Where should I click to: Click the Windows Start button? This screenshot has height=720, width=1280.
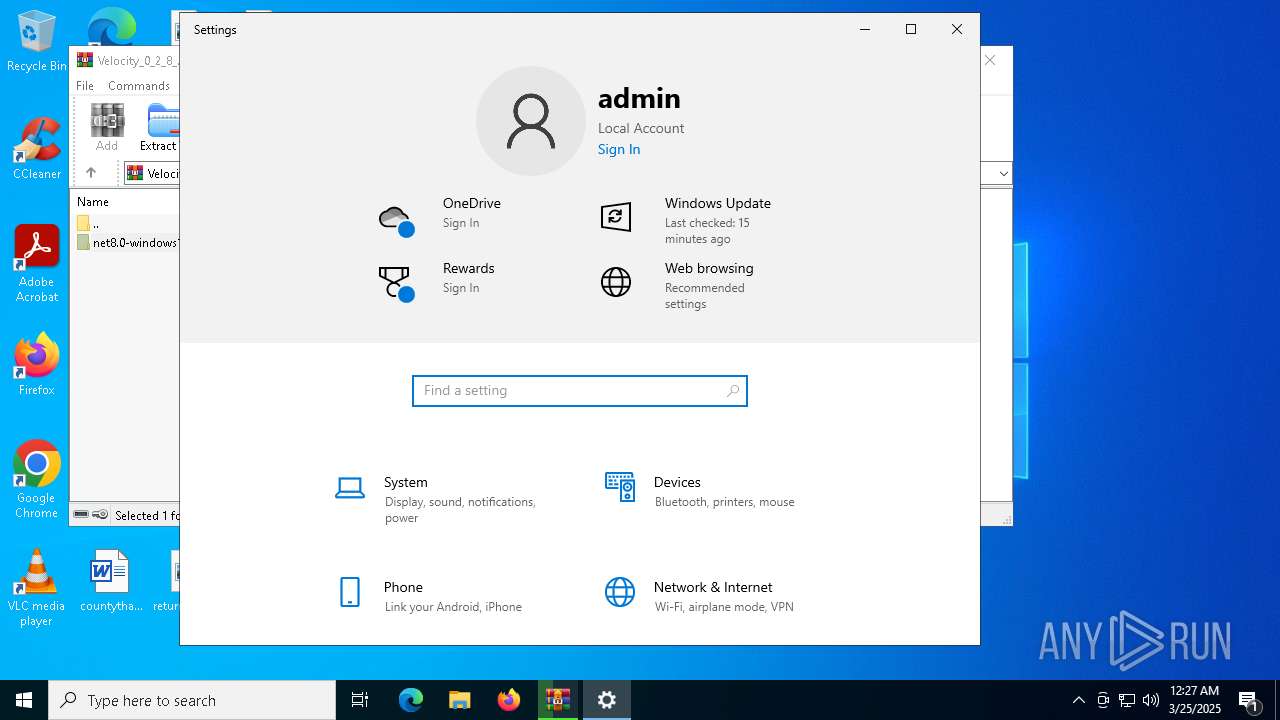click(24, 700)
